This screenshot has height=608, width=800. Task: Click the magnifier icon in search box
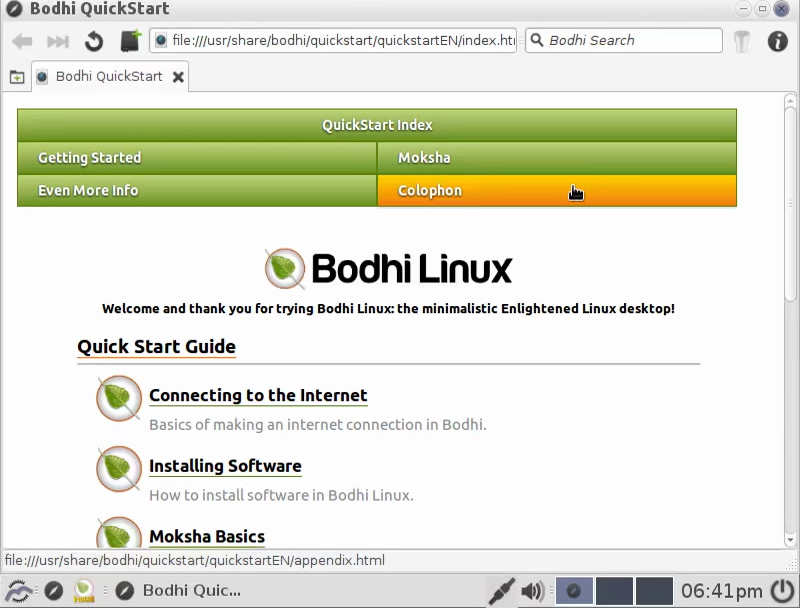point(537,40)
